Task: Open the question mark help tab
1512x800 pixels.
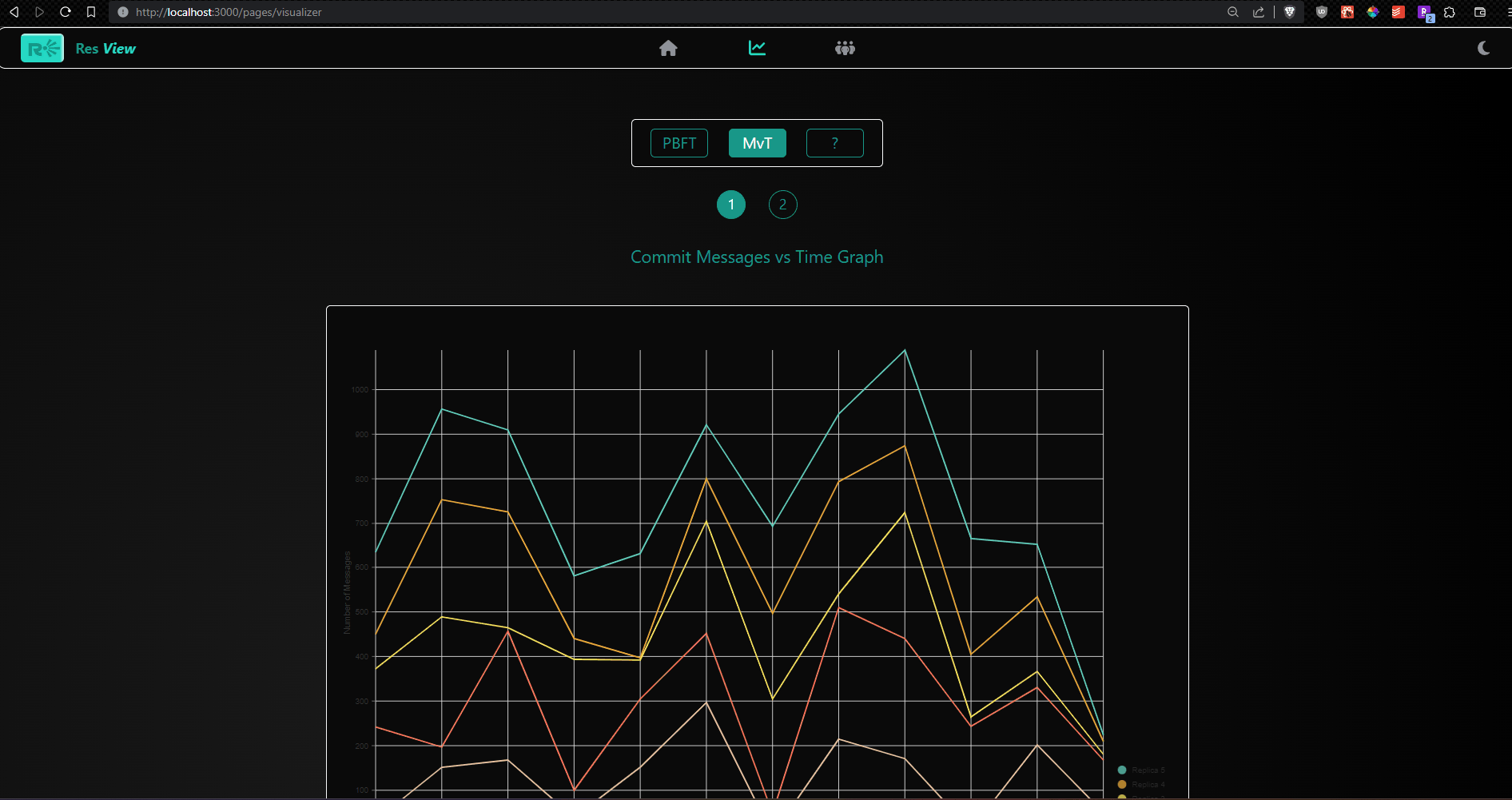Action: [835, 143]
